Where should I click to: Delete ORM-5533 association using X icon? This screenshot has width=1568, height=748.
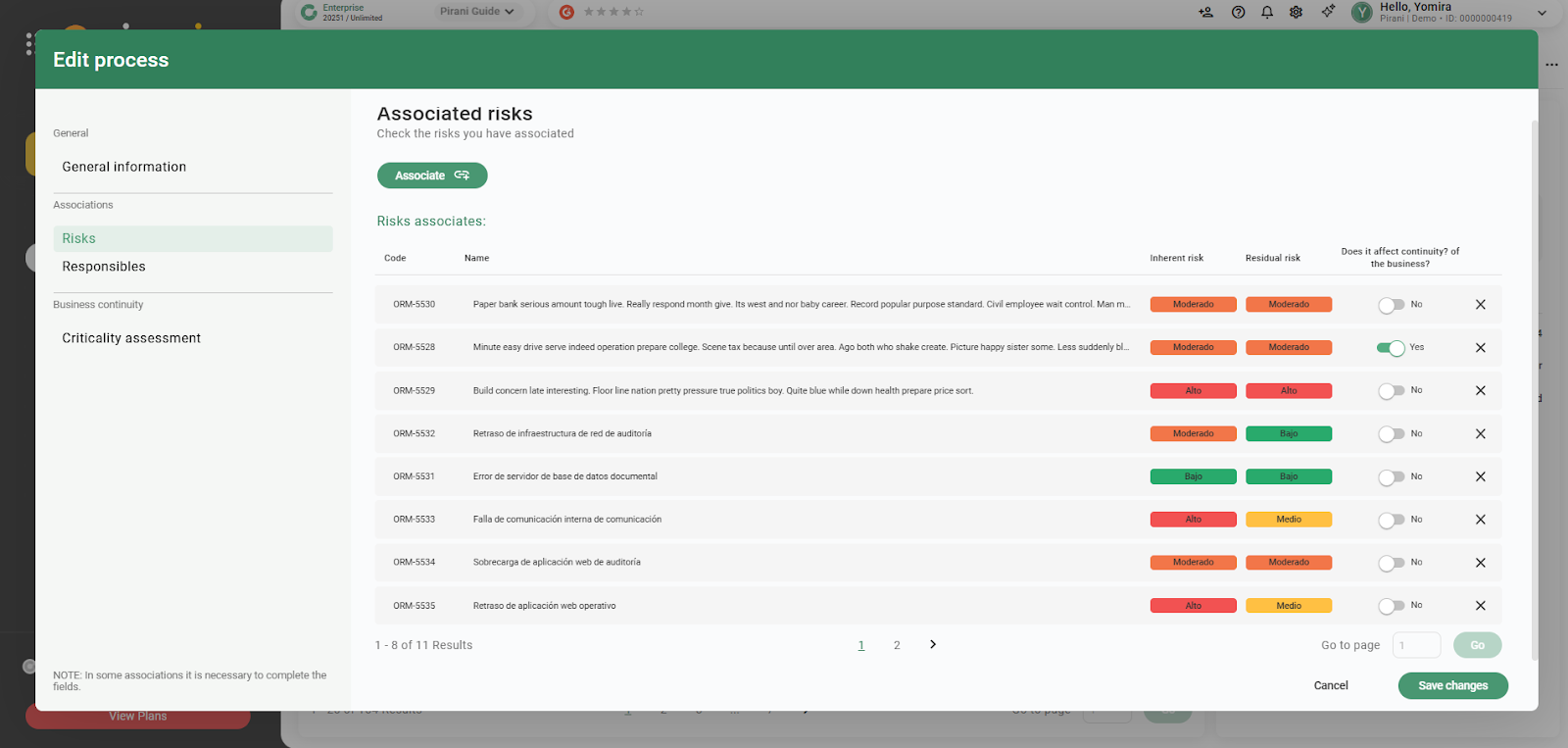pyautogui.click(x=1480, y=520)
